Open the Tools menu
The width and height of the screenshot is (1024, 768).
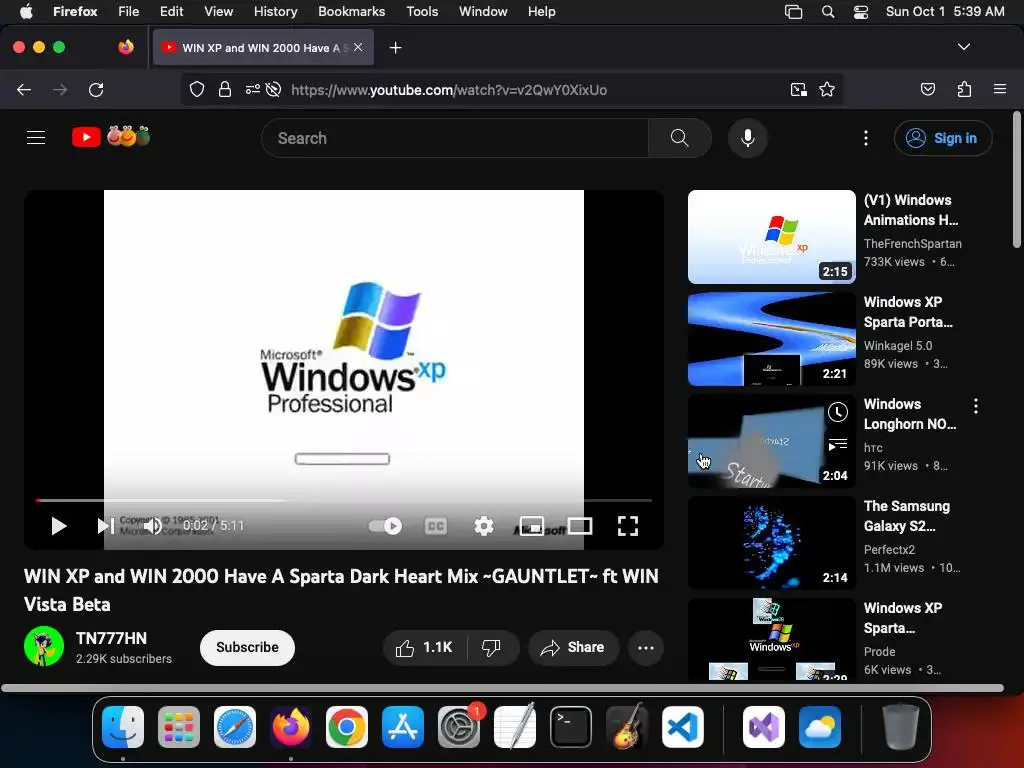422,11
